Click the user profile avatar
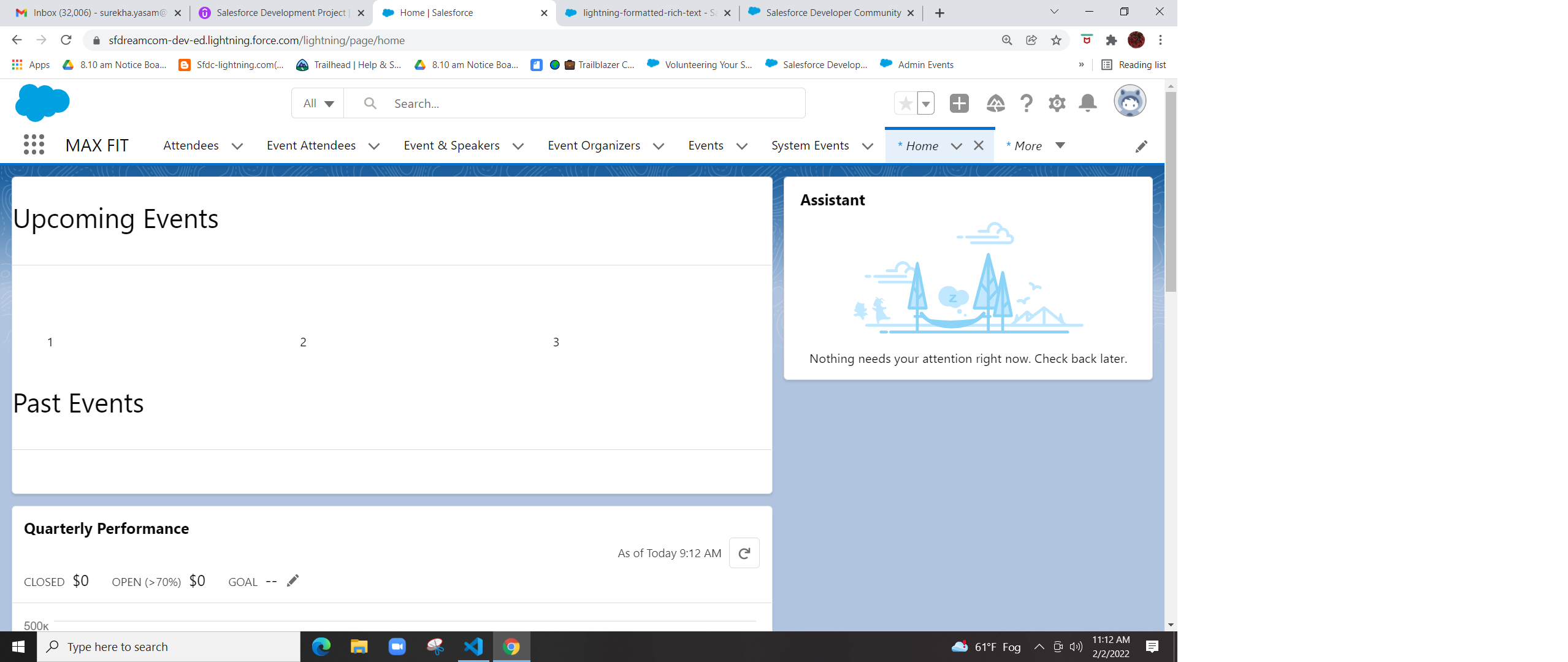Viewport: 1568px width, 662px height. (1130, 102)
